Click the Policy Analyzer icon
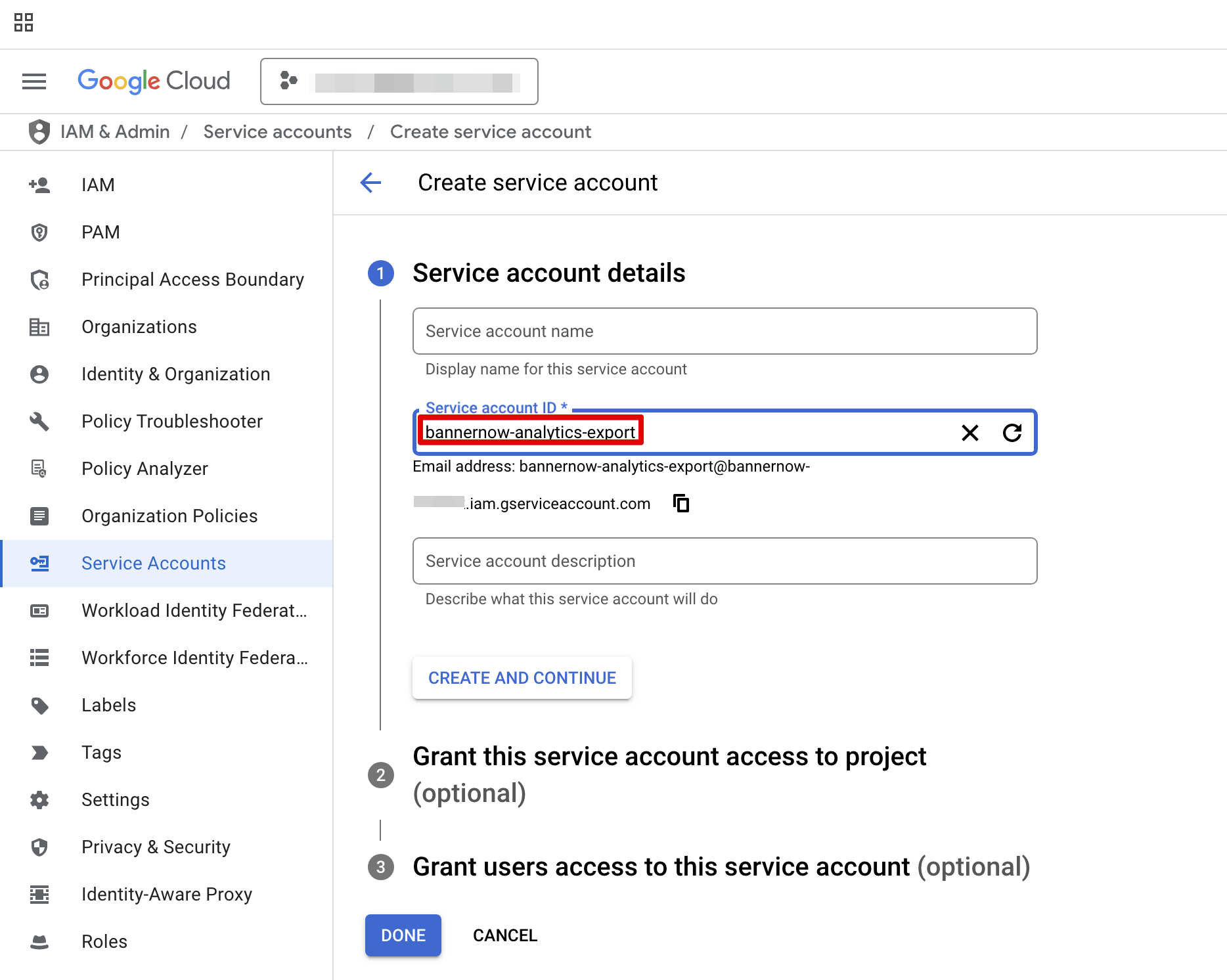1227x980 pixels. pyautogui.click(x=39, y=469)
